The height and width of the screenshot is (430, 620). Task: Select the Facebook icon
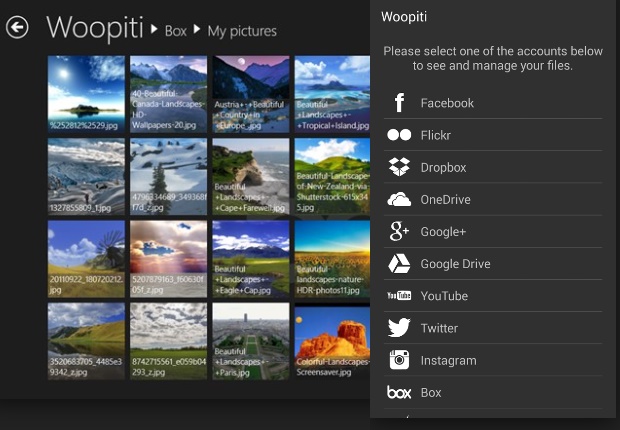pos(399,103)
